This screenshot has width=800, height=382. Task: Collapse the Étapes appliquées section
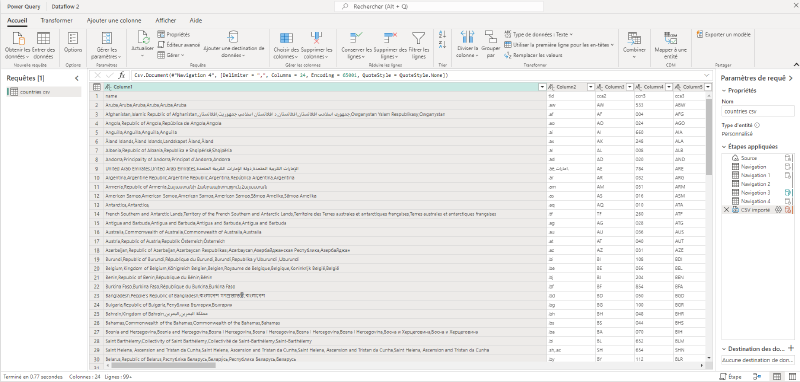pos(723,146)
